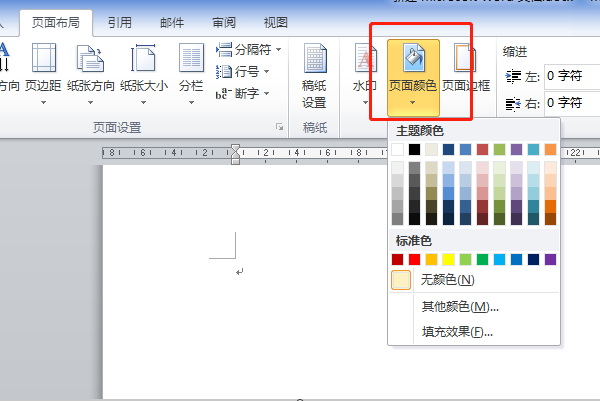Switch to the 页面布局 tab
The image size is (600, 401).
56,23
